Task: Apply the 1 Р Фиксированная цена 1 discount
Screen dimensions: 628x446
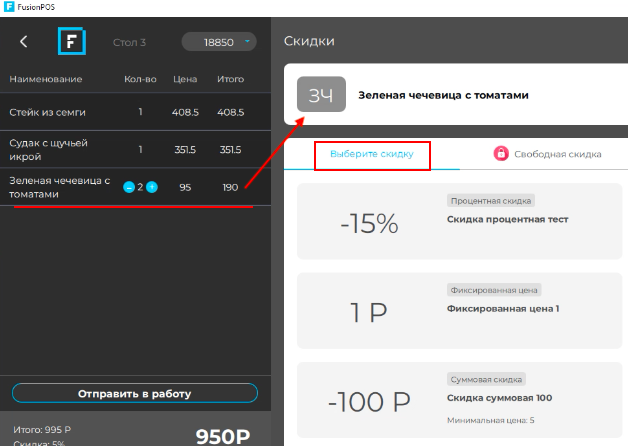Action: (459, 311)
